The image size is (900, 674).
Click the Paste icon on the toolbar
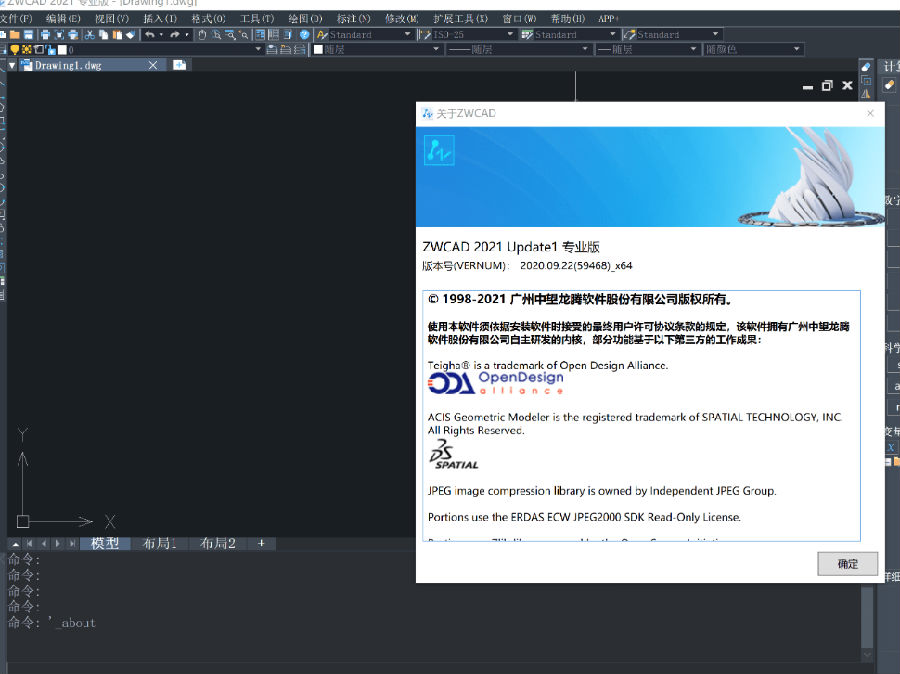coord(117,33)
